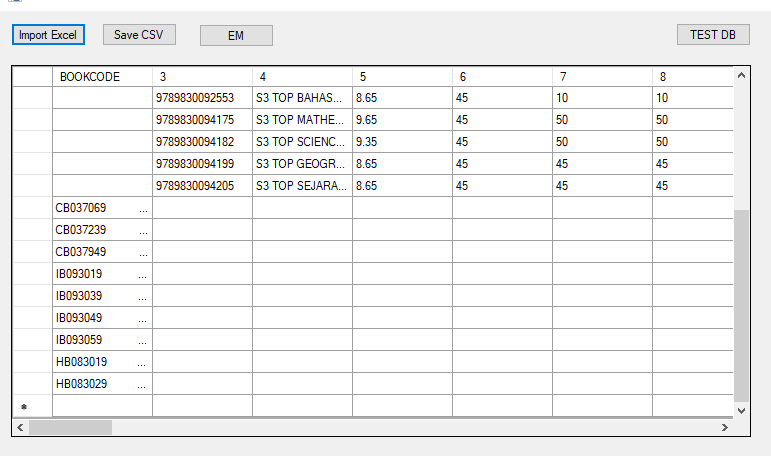This screenshot has width=771, height=456.
Task: Select column header 6
Action: tap(502, 77)
